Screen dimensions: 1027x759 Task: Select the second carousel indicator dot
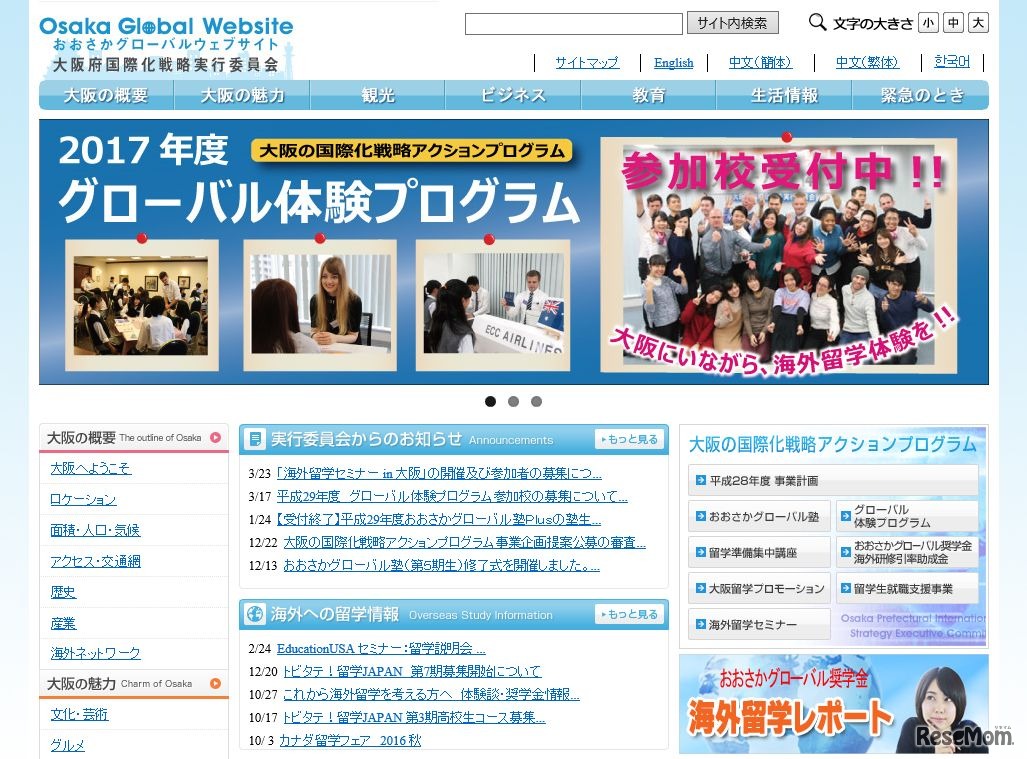click(x=513, y=401)
